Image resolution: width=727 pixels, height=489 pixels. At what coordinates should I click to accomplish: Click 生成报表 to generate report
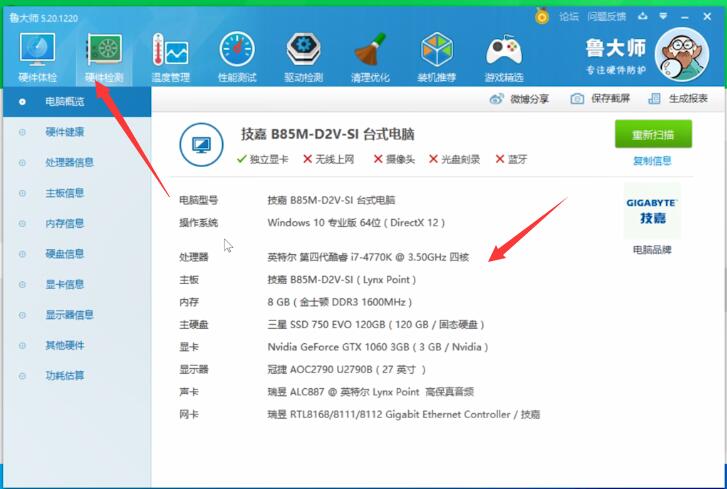pyautogui.click(x=678, y=99)
